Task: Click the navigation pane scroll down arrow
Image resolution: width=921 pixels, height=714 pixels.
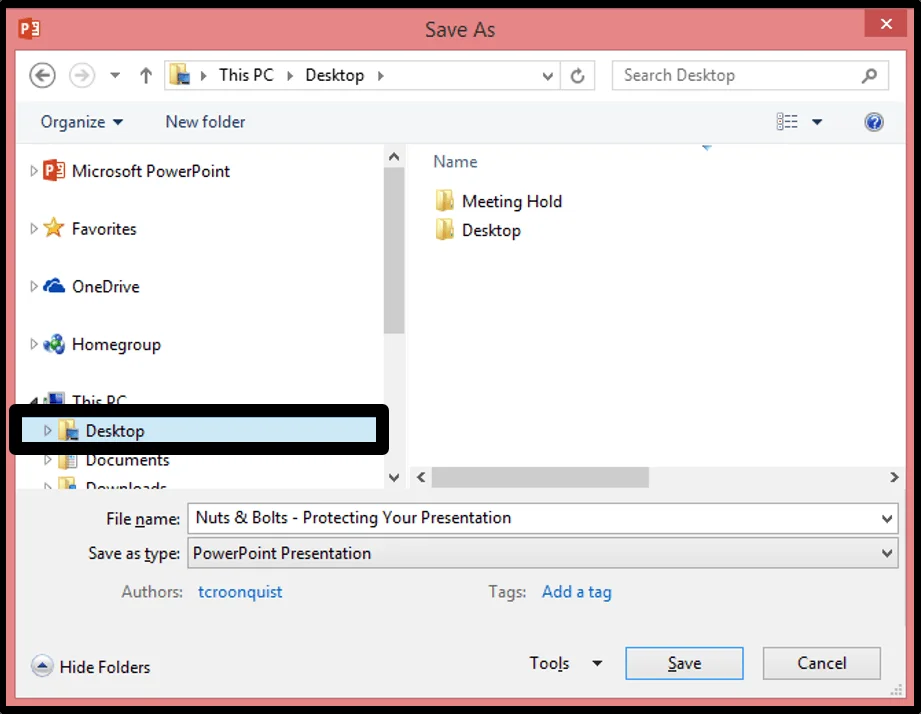Action: pos(394,477)
